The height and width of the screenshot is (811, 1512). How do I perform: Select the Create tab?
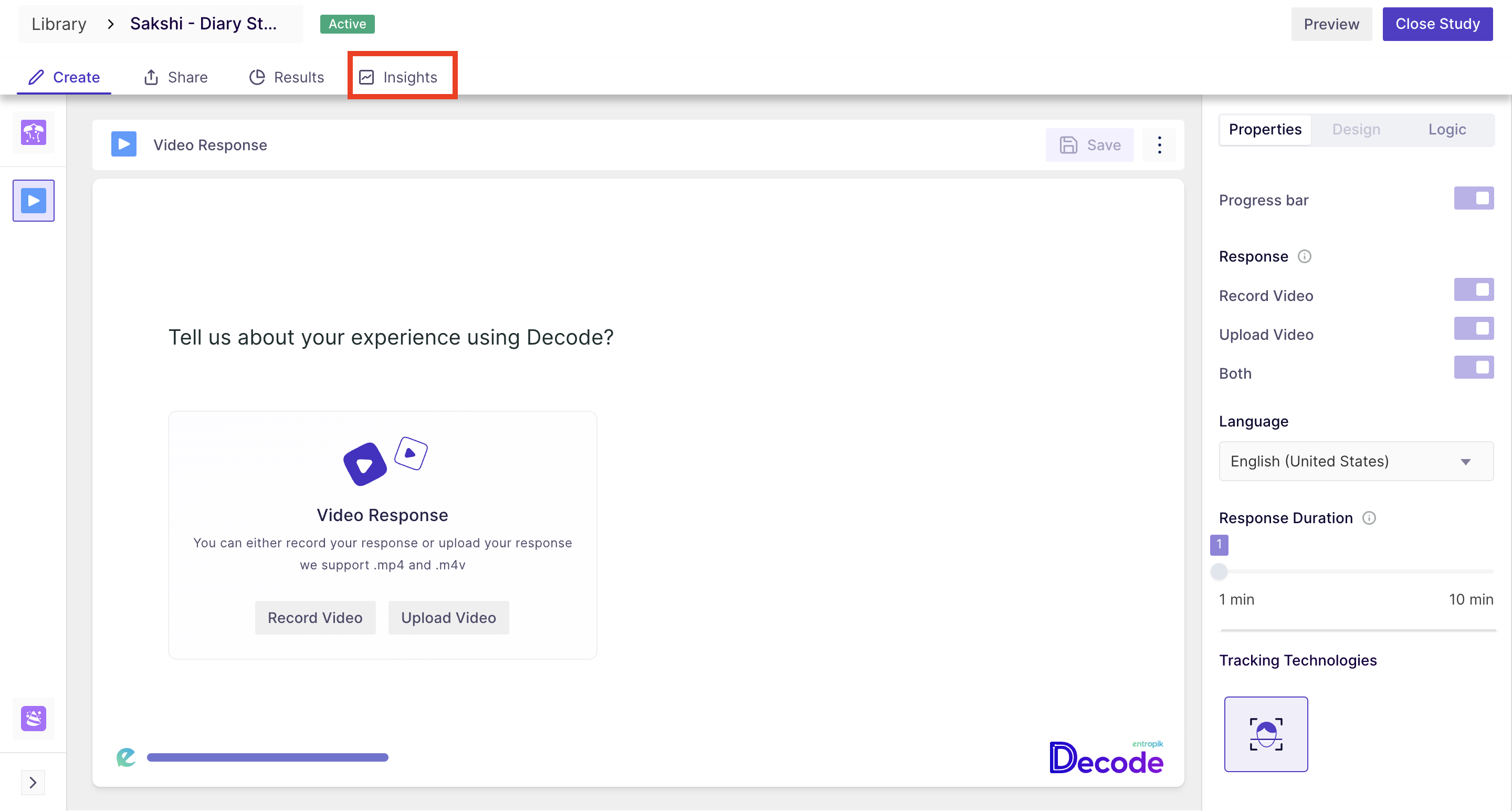coord(65,77)
